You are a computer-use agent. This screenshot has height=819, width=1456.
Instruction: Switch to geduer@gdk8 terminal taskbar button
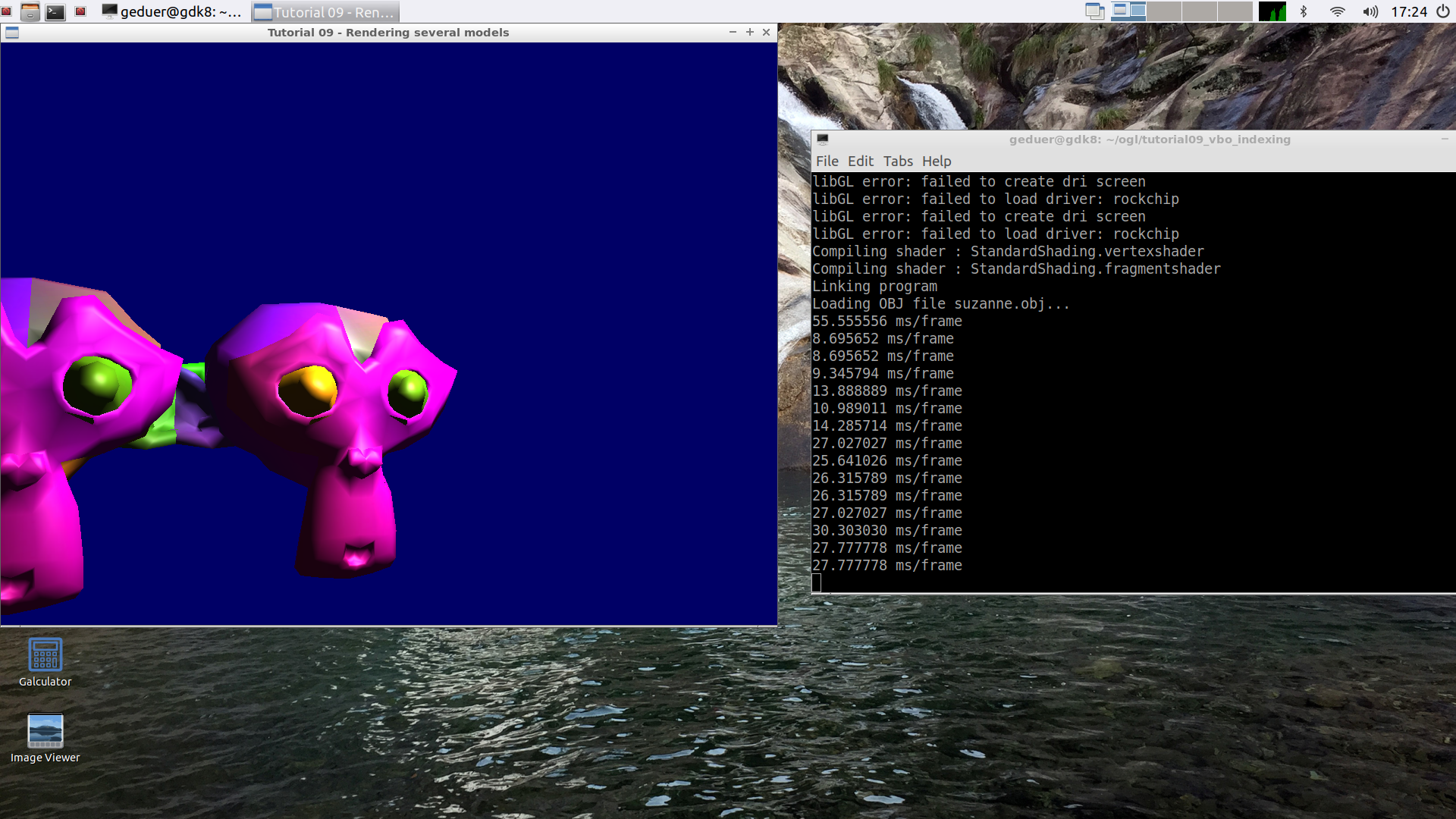(172, 12)
